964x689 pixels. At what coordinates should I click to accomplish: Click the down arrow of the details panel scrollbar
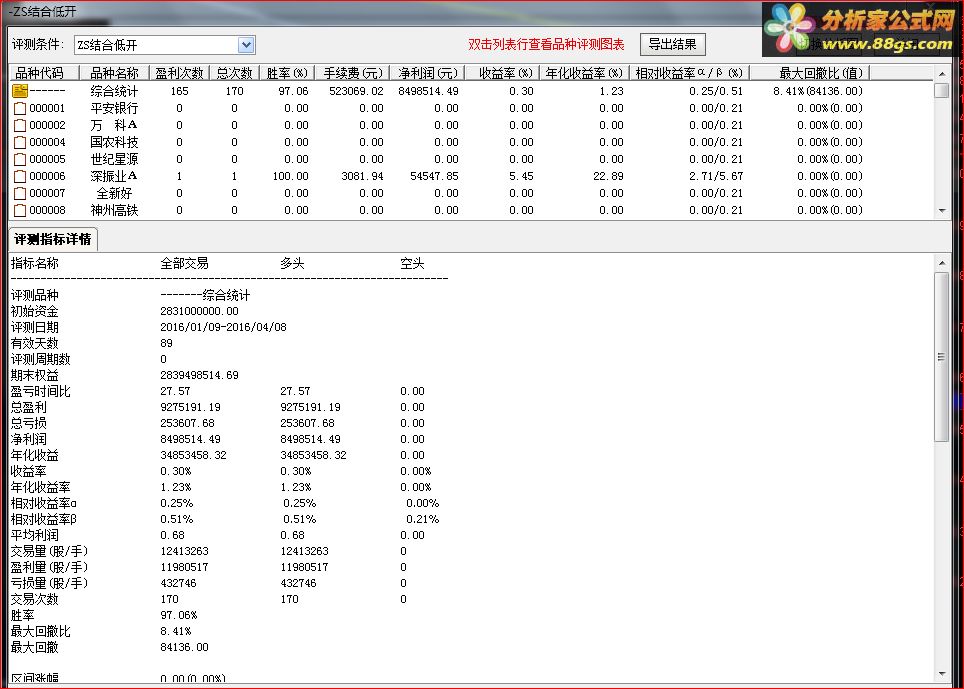pos(941,674)
